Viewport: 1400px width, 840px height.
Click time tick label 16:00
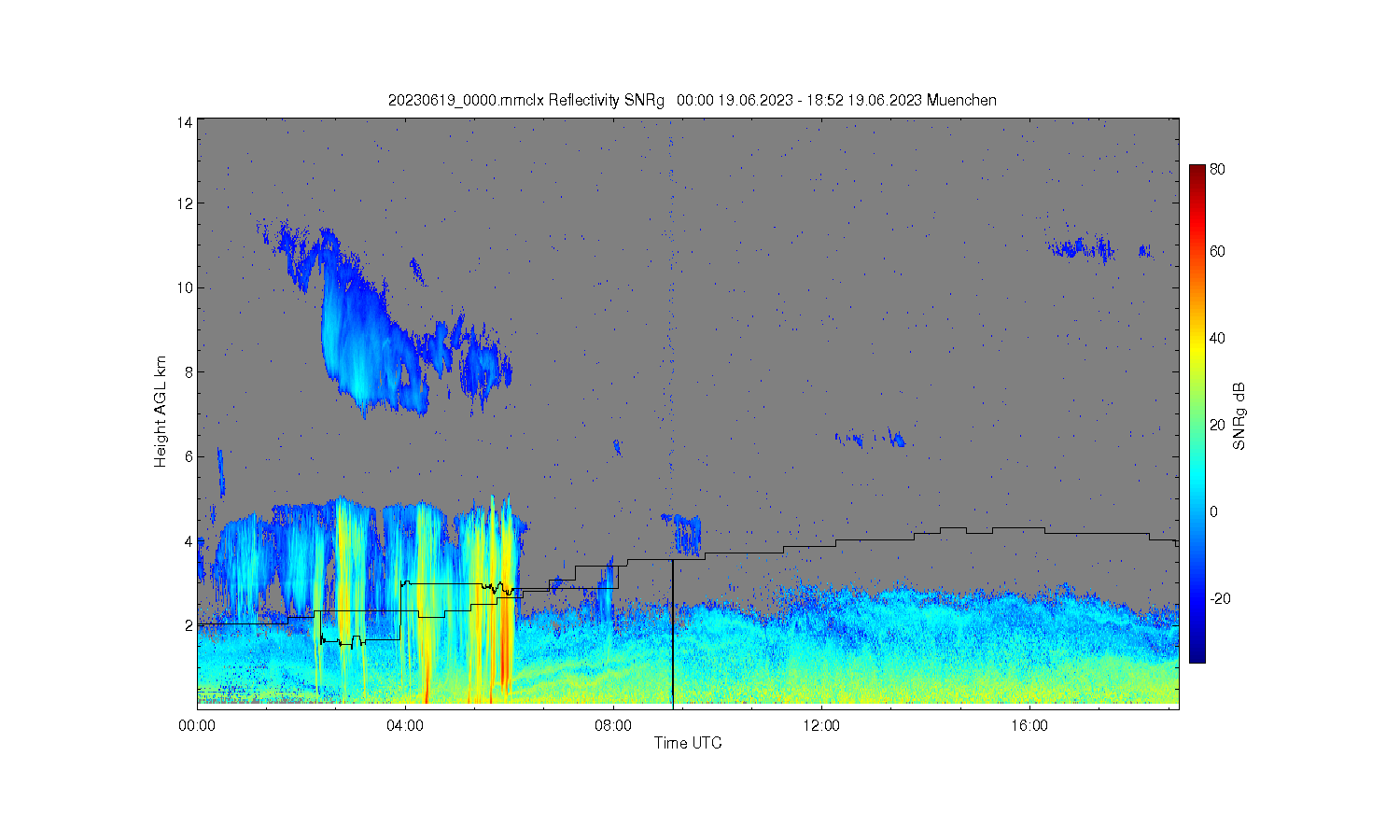(x=1029, y=725)
